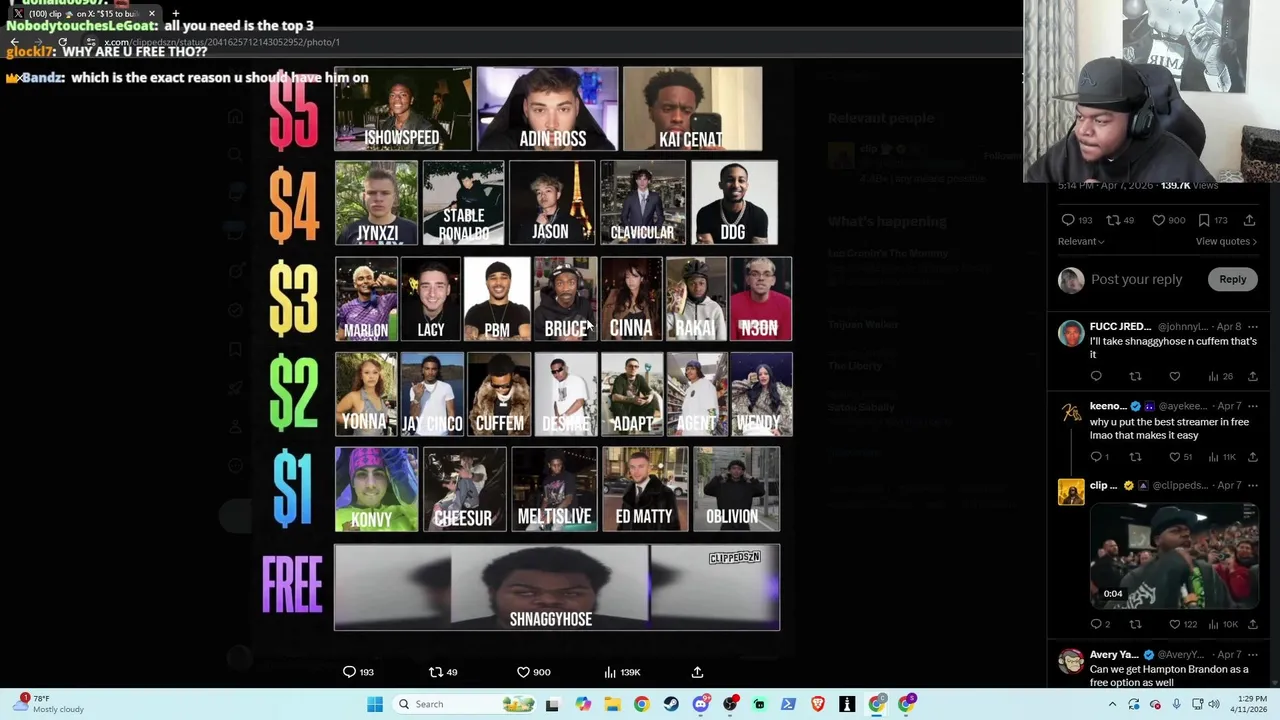The image size is (1280, 720).
Task: Open Discord from the taskbar
Action: tap(700, 704)
